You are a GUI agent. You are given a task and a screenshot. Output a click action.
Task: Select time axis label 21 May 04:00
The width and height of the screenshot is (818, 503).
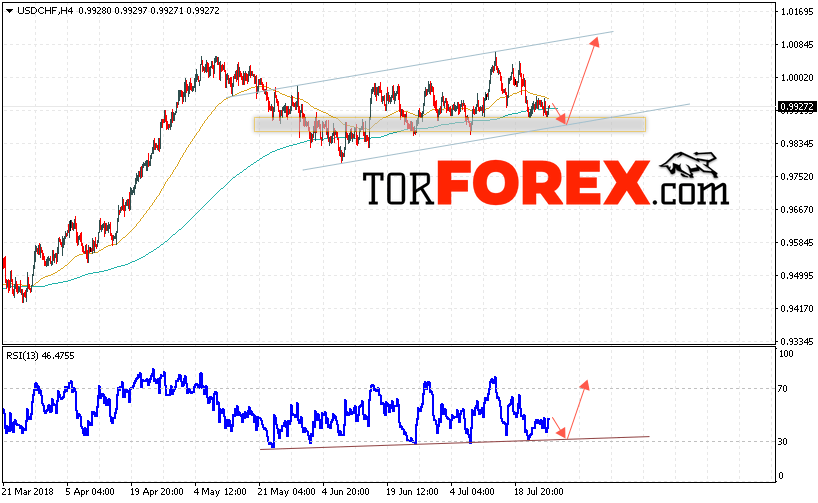tap(286, 492)
